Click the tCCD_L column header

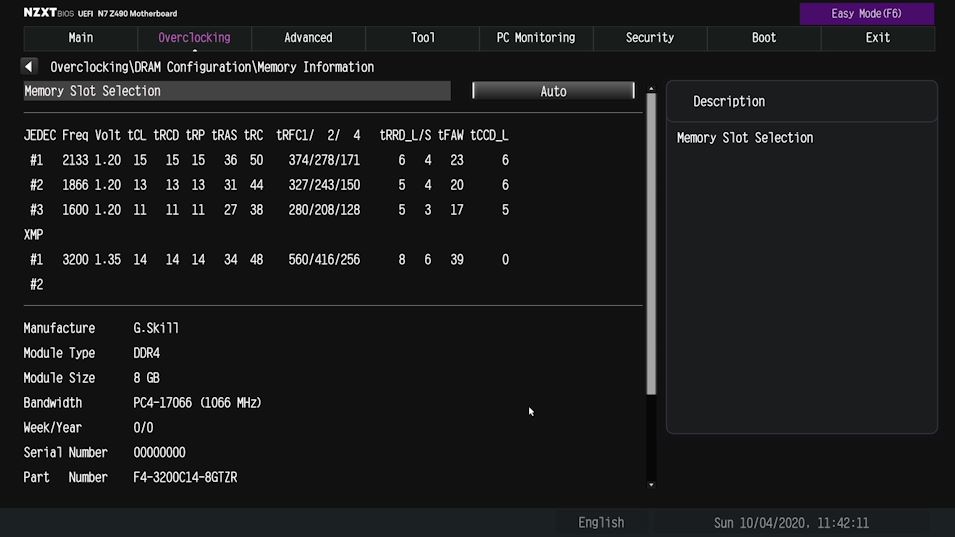489,135
